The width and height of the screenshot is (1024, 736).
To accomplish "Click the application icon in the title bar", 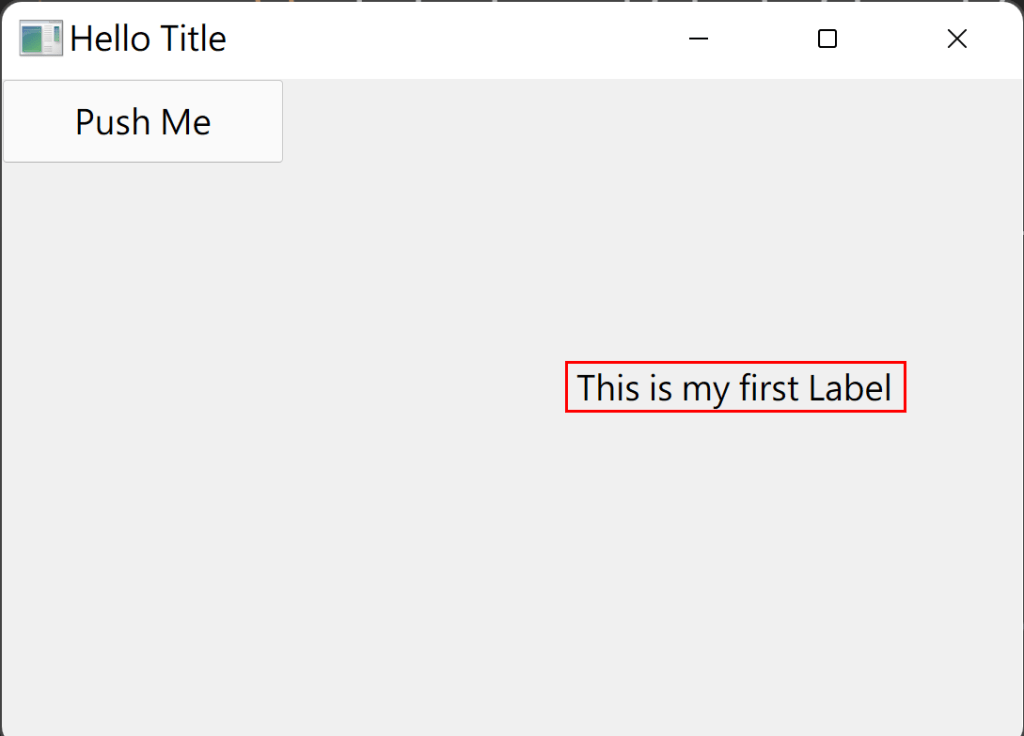I will (x=40, y=39).
